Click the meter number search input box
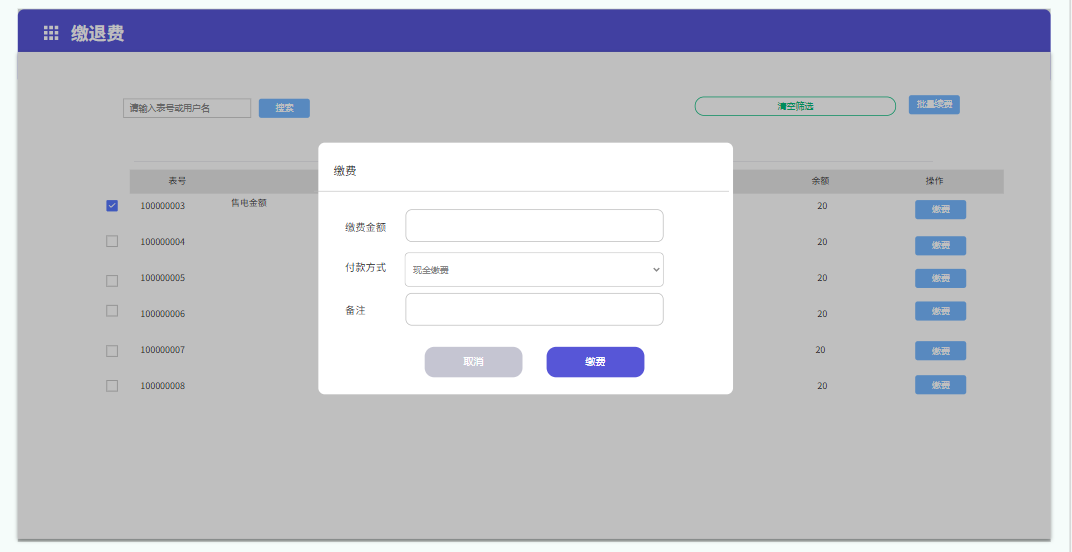The width and height of the screenshot is (1072, 552). point(187,108)
